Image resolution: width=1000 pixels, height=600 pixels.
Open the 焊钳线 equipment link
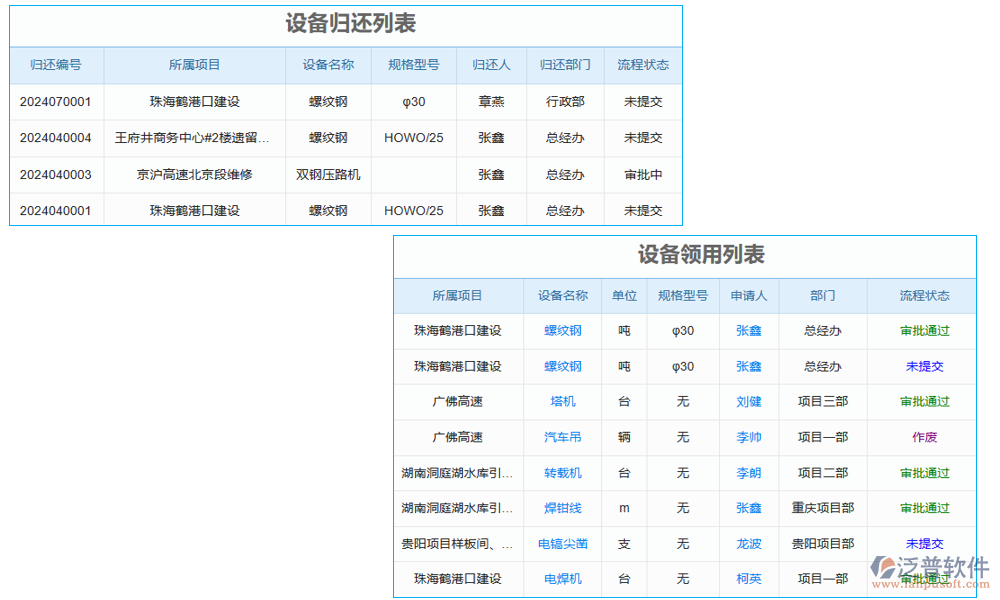pyautogui.click(x=562, y=508)
